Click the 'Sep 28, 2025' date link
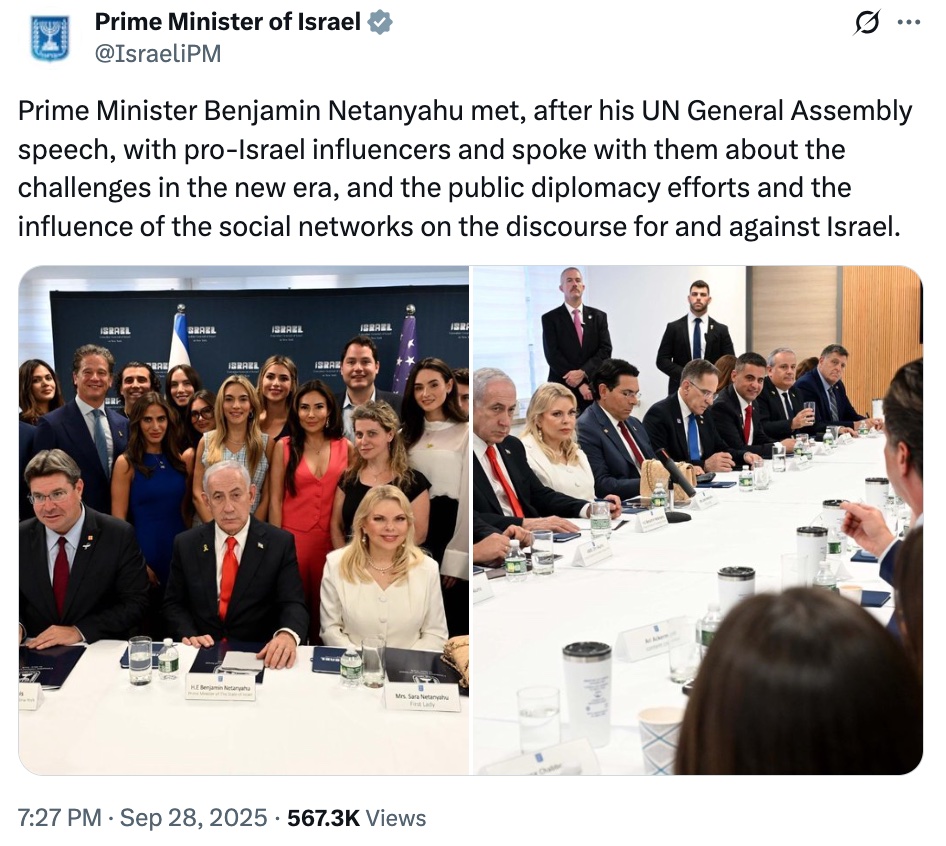Viewport: 946px width, 846px height. pyautogui.click(x=197, y=817)
